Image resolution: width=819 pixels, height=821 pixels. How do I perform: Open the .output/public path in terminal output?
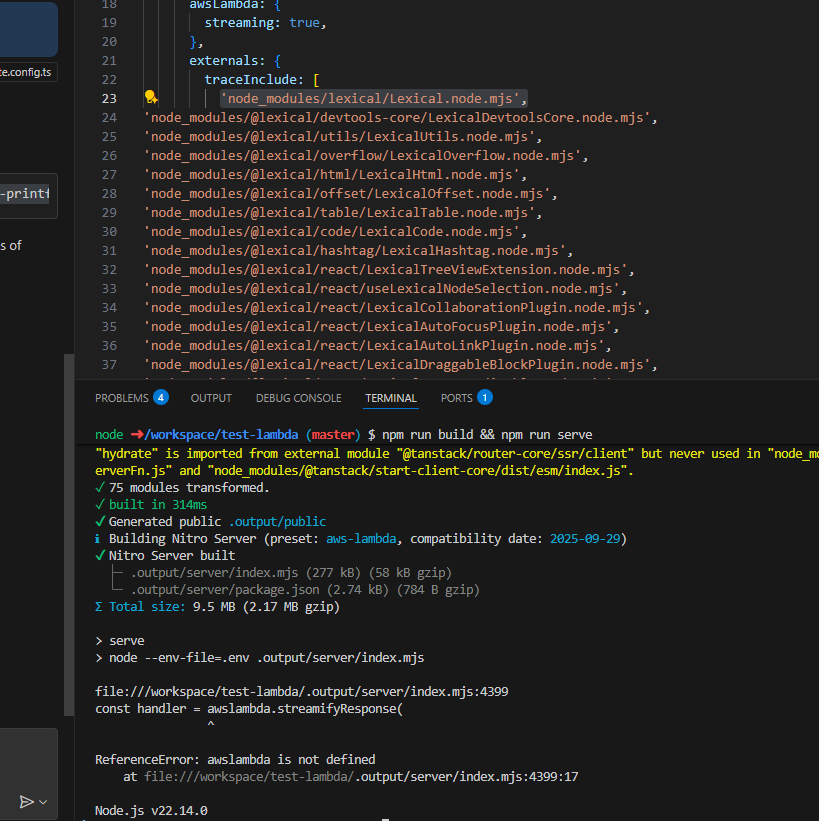277,521
